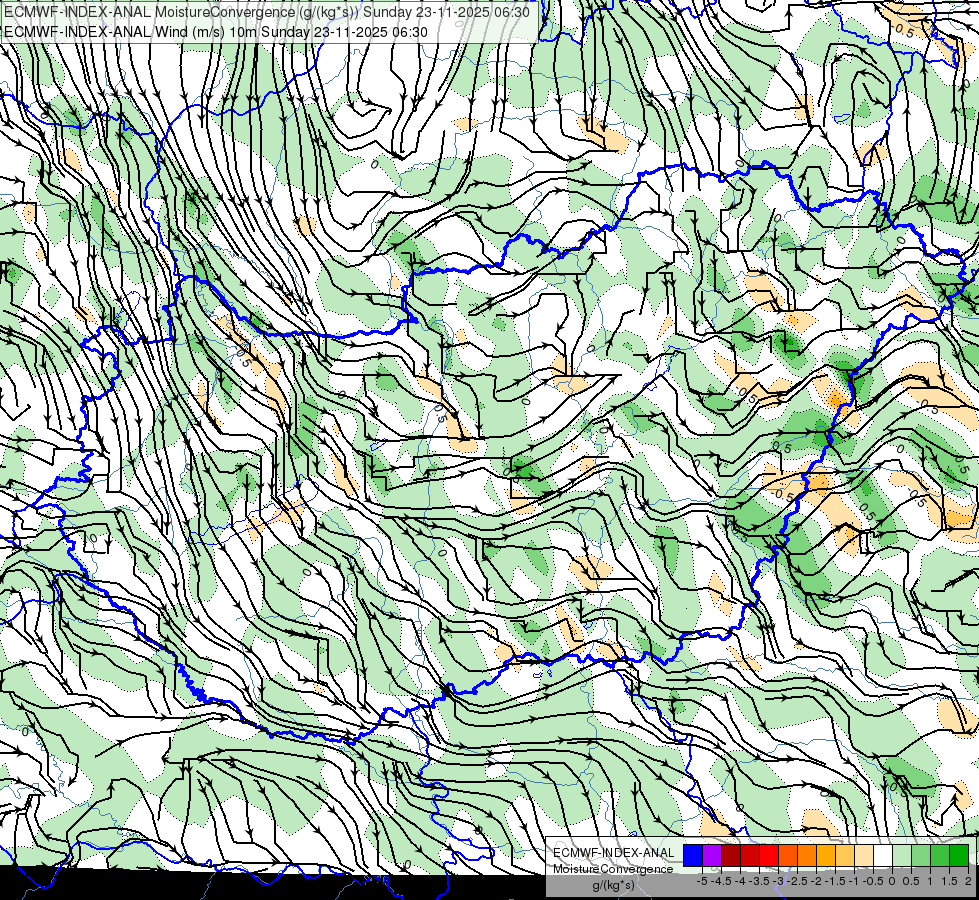Screen dimensions: 979x900
Task: Click the legend tick label 2
Action: [968, 881]
